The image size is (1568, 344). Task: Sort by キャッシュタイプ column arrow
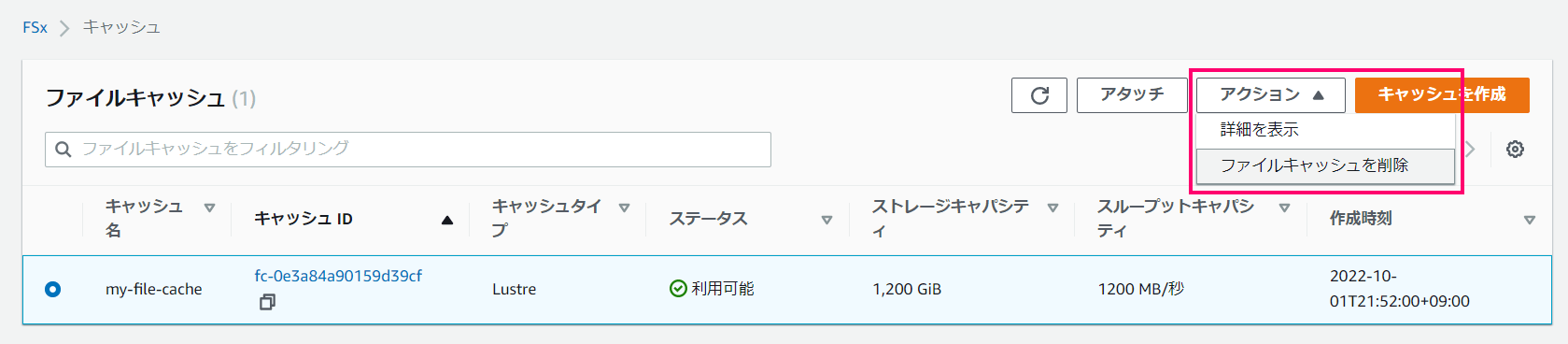pos(624,208)
